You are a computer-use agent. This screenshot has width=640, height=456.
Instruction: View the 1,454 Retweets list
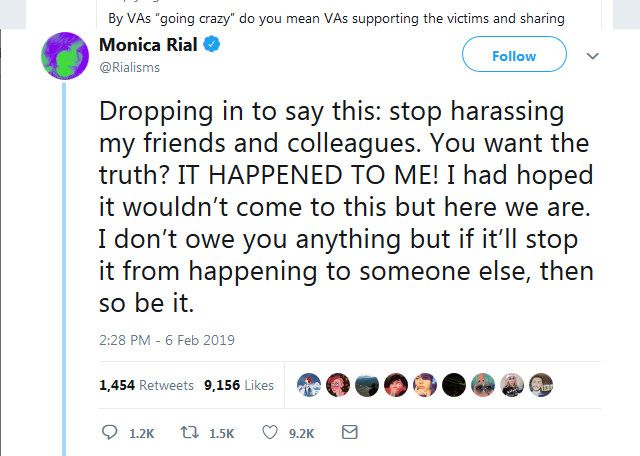[147, 385]
